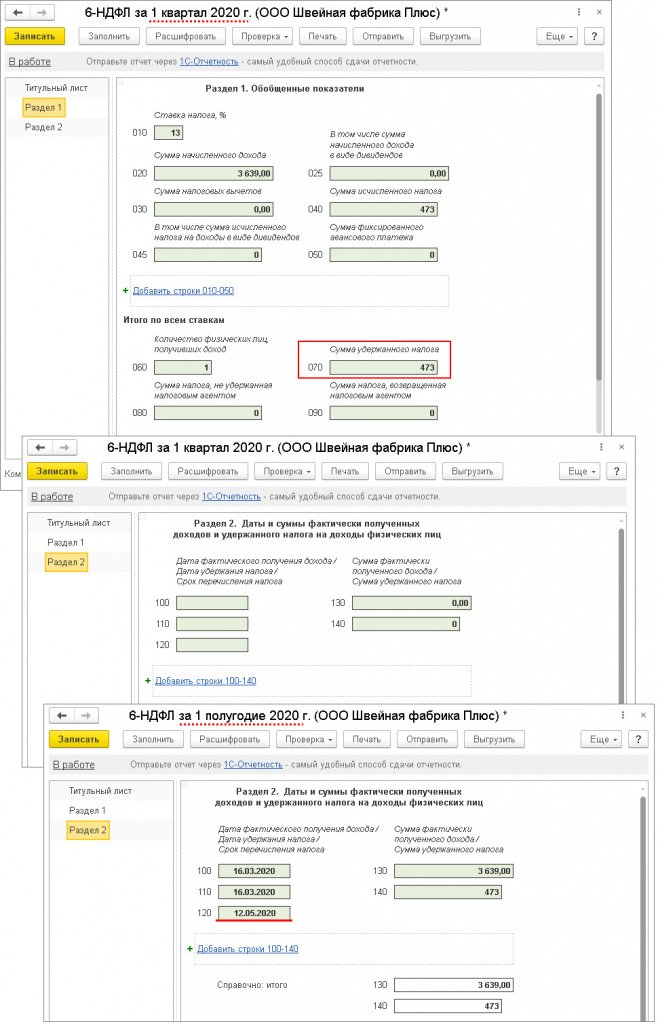The height and width of the screenshot is (1024, 658).
Task: Click the Расшифровать button in the topmost window
Action: (186, 36)
